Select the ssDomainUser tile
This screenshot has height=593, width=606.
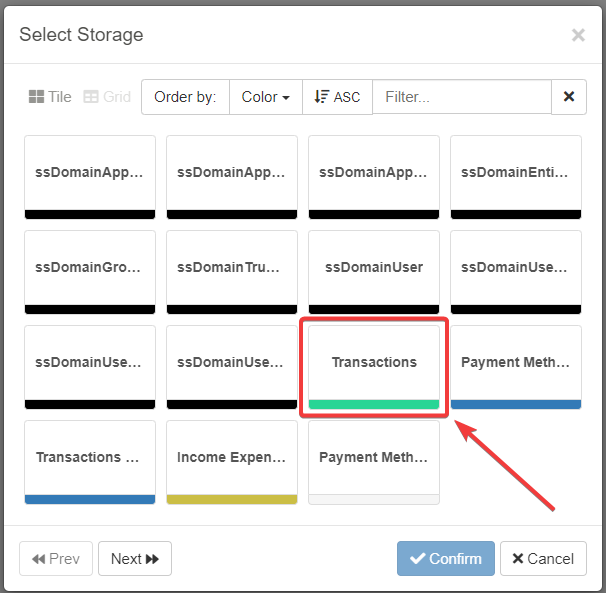click(x=374, y=267)
